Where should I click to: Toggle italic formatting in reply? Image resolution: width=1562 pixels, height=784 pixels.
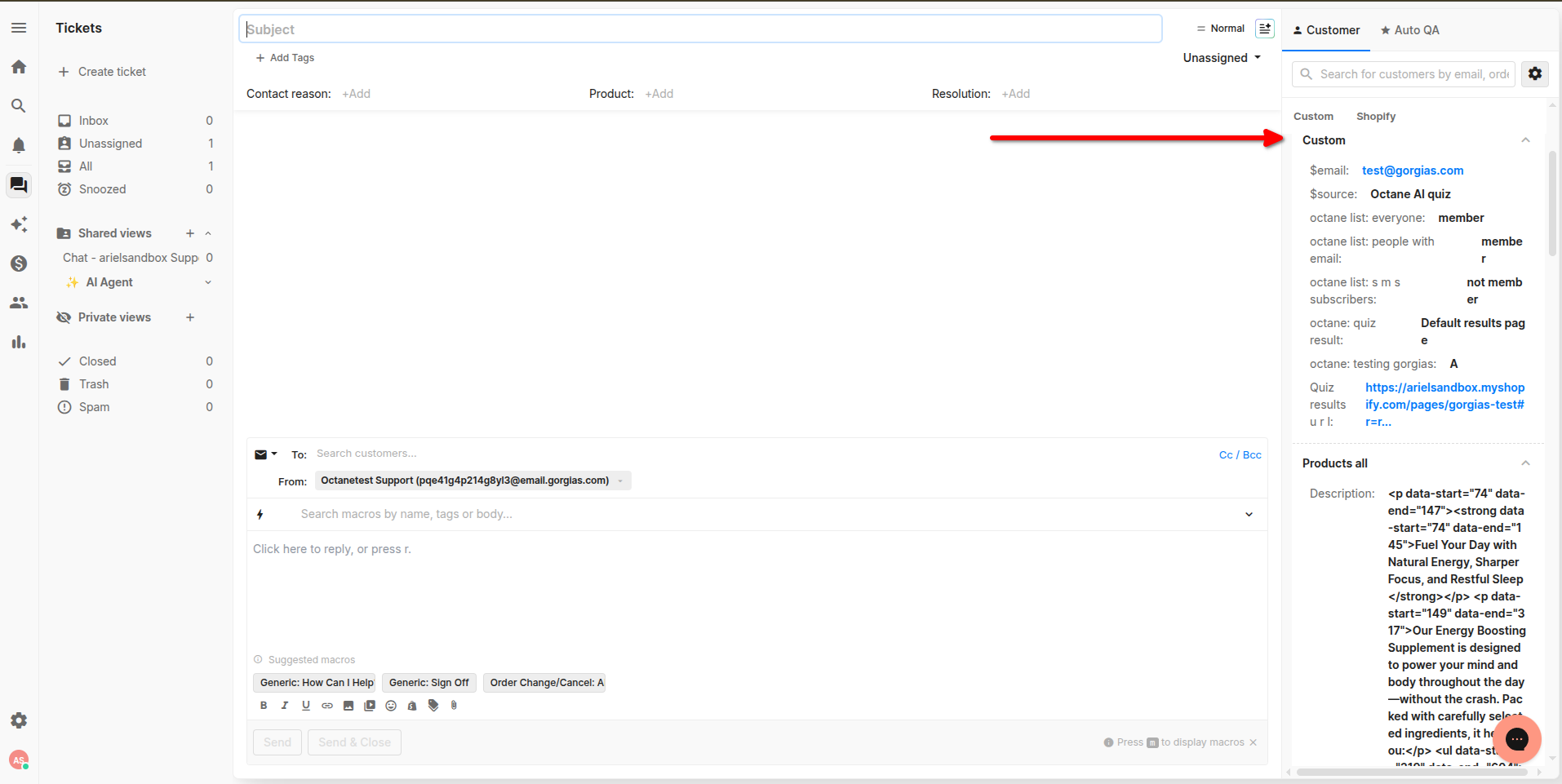285,706
